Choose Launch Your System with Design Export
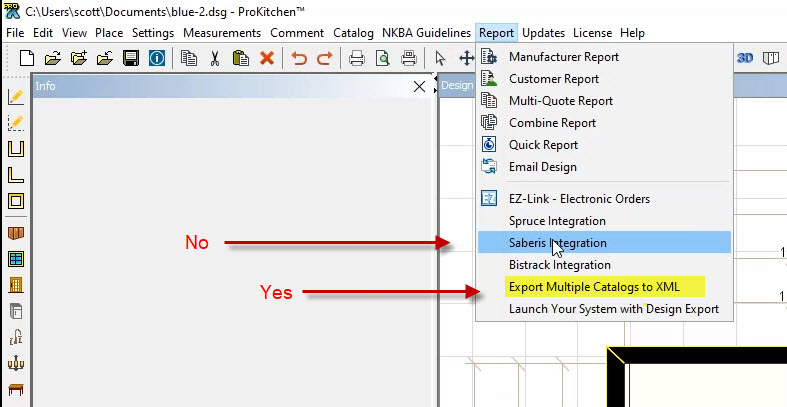The width and height of the screenshot is (787, 407). 613,309
